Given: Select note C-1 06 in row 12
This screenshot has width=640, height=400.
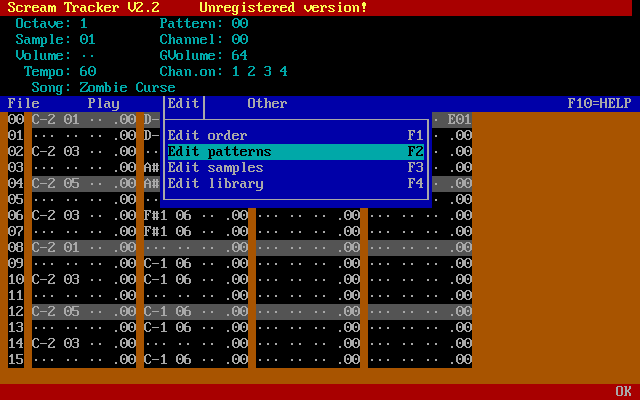Looking at the screenshot, I should pyautogui.click(x=167, y=311).
